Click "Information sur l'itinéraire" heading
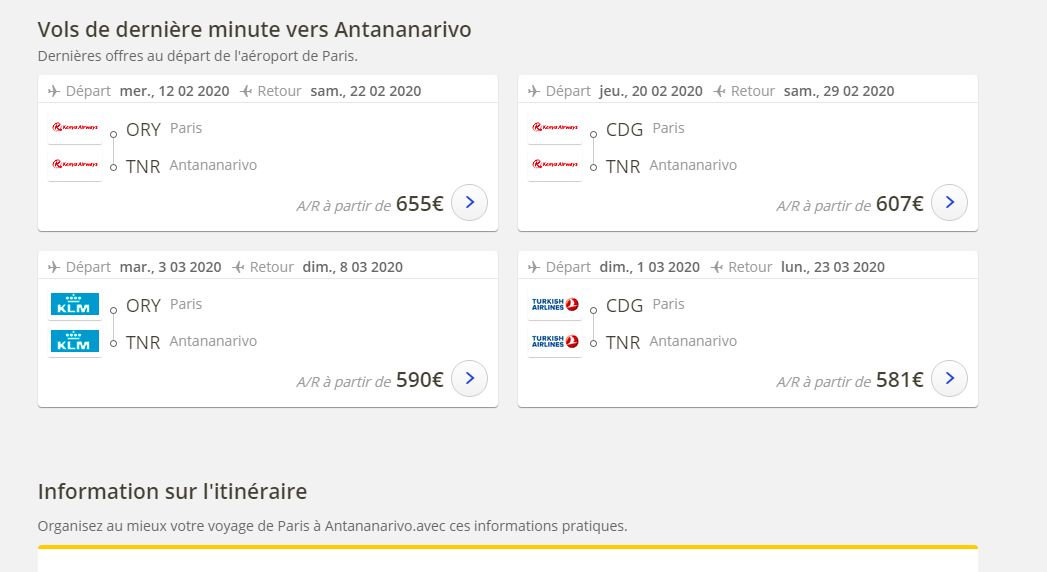 172,491
